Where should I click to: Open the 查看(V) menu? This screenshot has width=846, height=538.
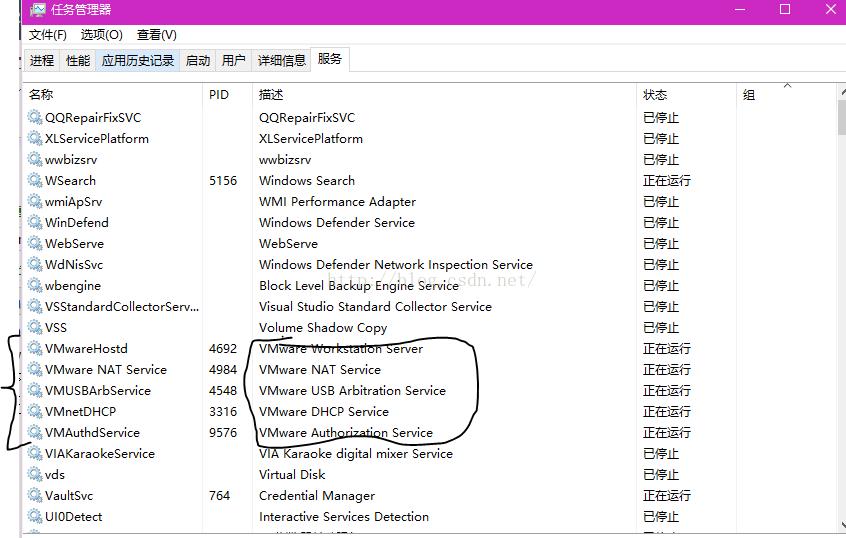pyautogui.click(x=156, y=35)
